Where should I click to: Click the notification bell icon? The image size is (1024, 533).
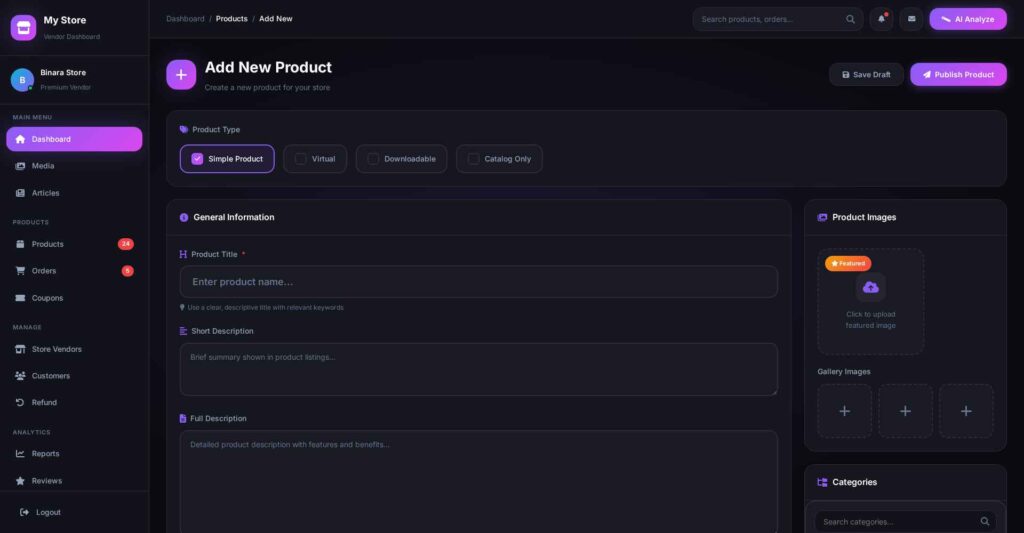click(x=881, y=19)
